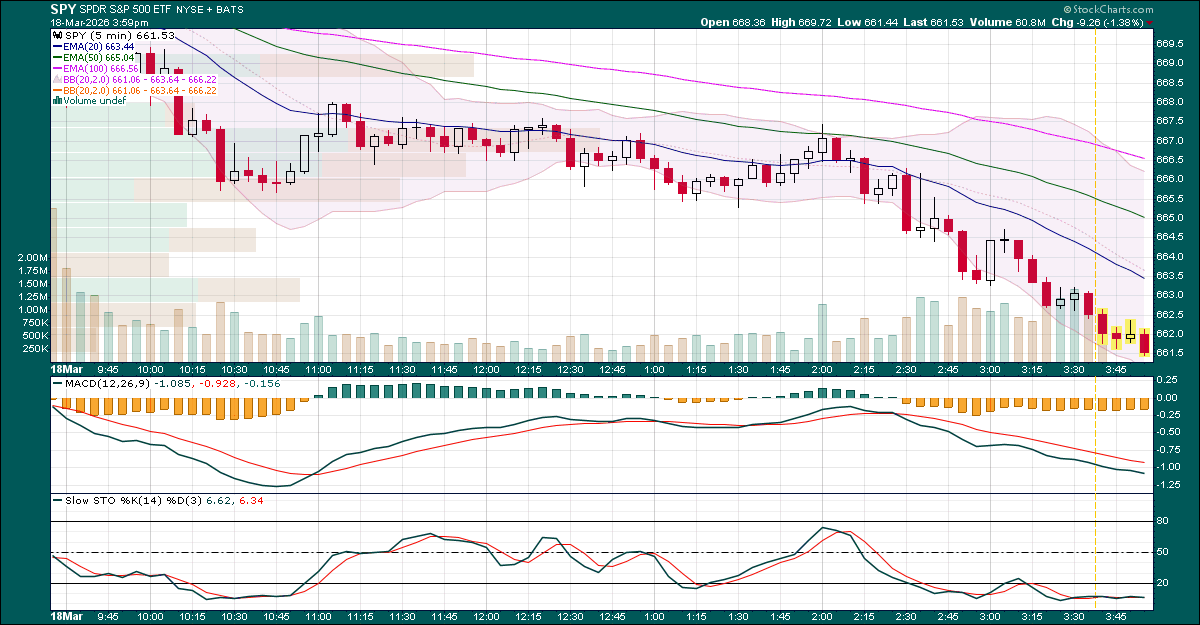1200x625 pixels.
Task: Click the 2:00 time label under price panel
Action: point(823,369)
